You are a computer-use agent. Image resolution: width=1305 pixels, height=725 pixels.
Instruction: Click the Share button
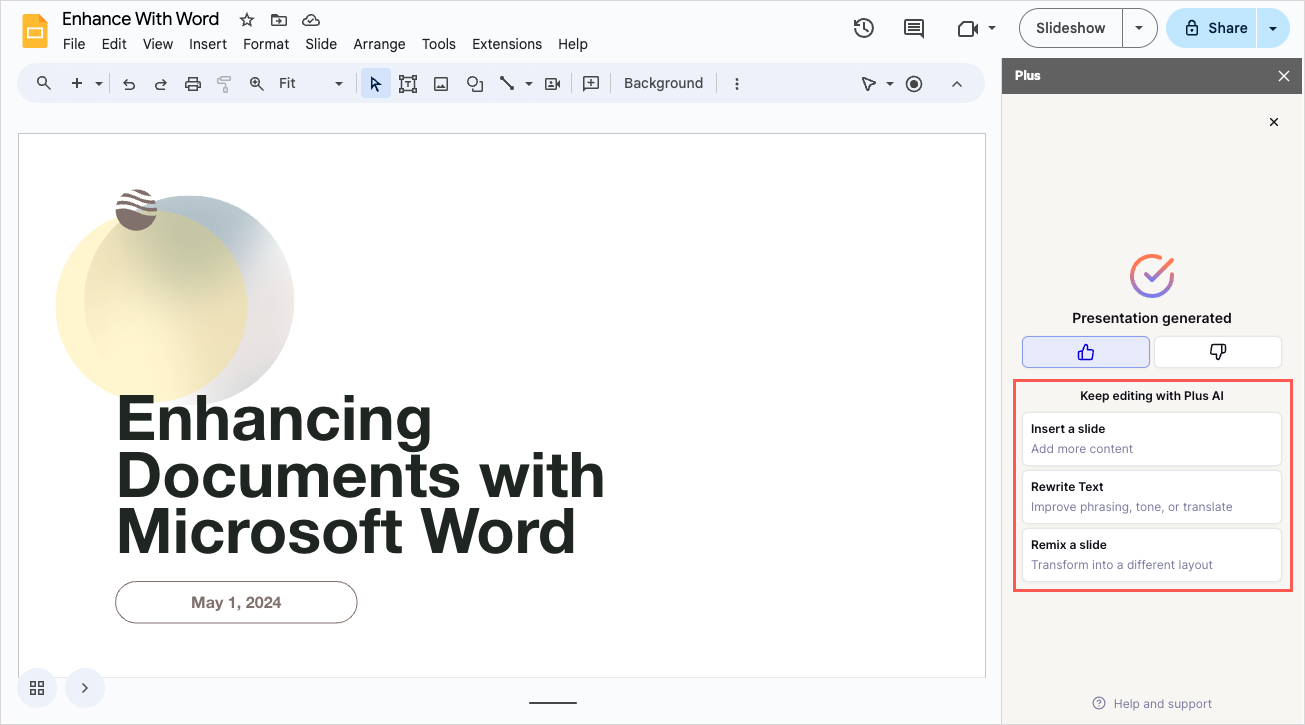pyautogui.click(x=1213, y=28)
